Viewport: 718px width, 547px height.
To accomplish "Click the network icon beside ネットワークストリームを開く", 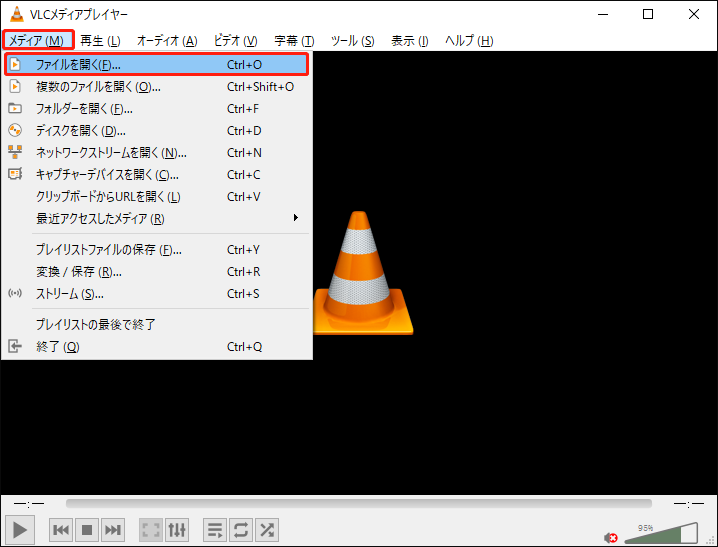I will (15, 152).
